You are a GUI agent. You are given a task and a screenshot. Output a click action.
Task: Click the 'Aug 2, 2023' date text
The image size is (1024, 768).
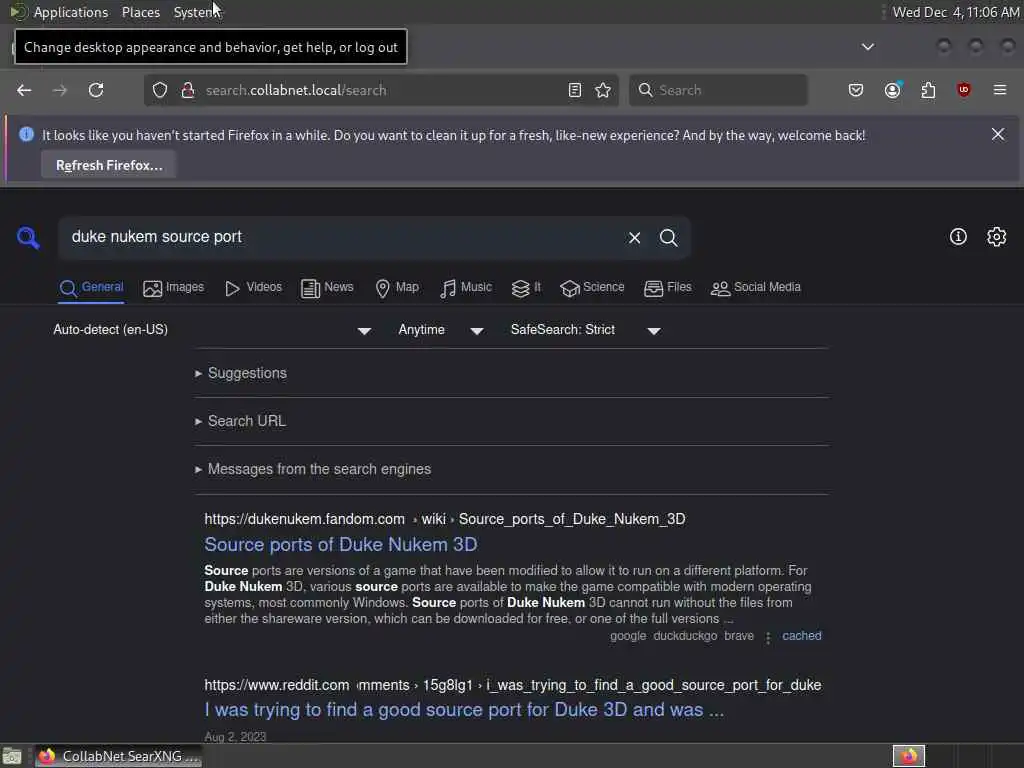click(x=235, y=737)
